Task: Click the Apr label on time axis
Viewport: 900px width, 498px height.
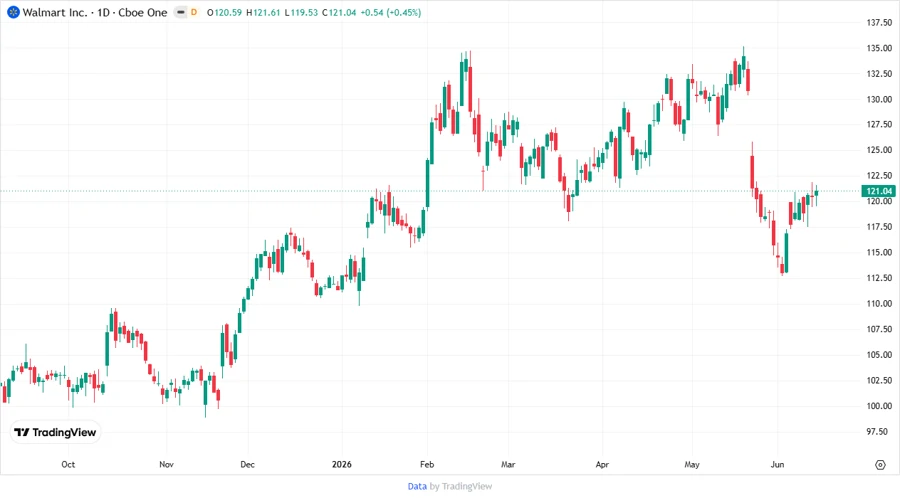Action: (602, 464)
